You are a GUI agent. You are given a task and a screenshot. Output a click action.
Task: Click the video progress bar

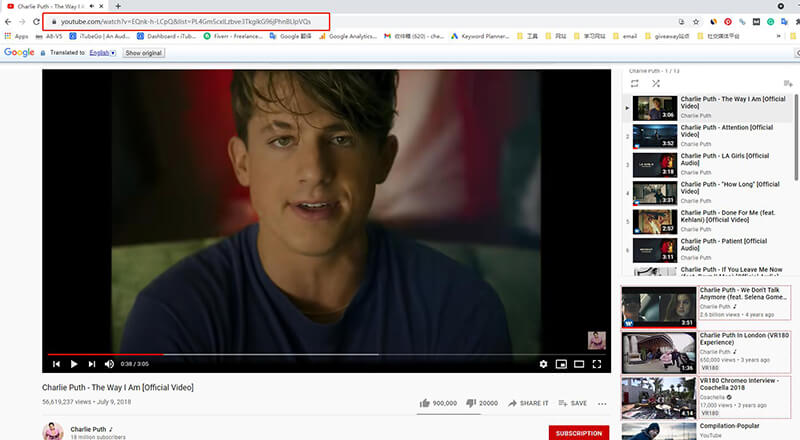click(327, 354)
